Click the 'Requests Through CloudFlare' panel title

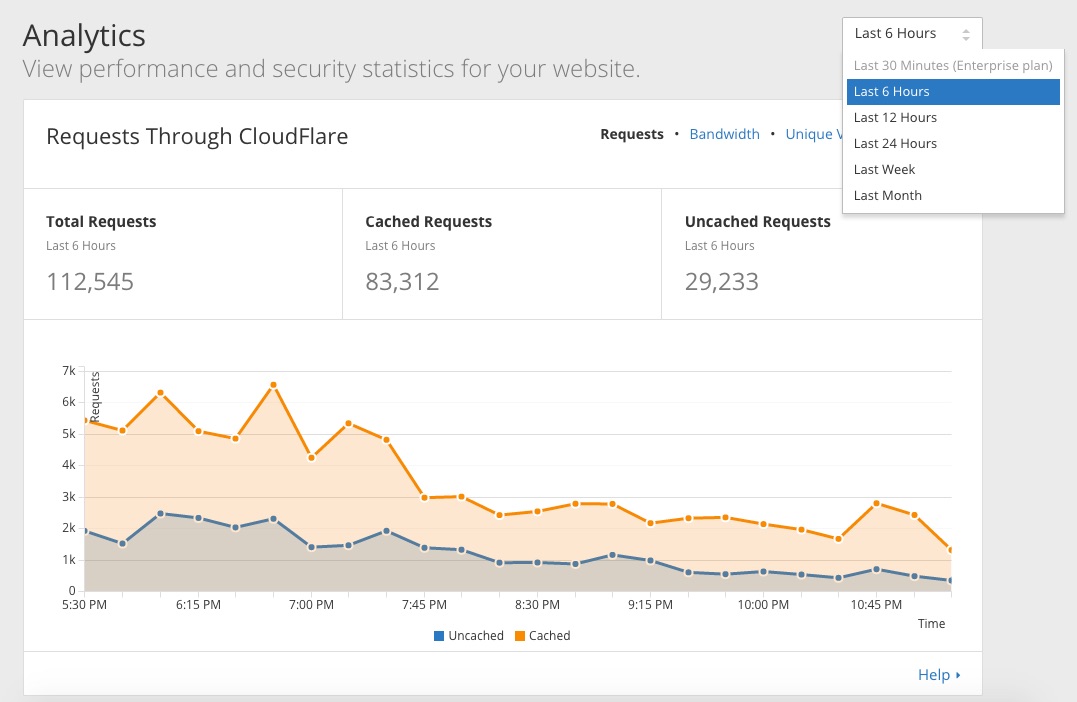tap(197, 136)
